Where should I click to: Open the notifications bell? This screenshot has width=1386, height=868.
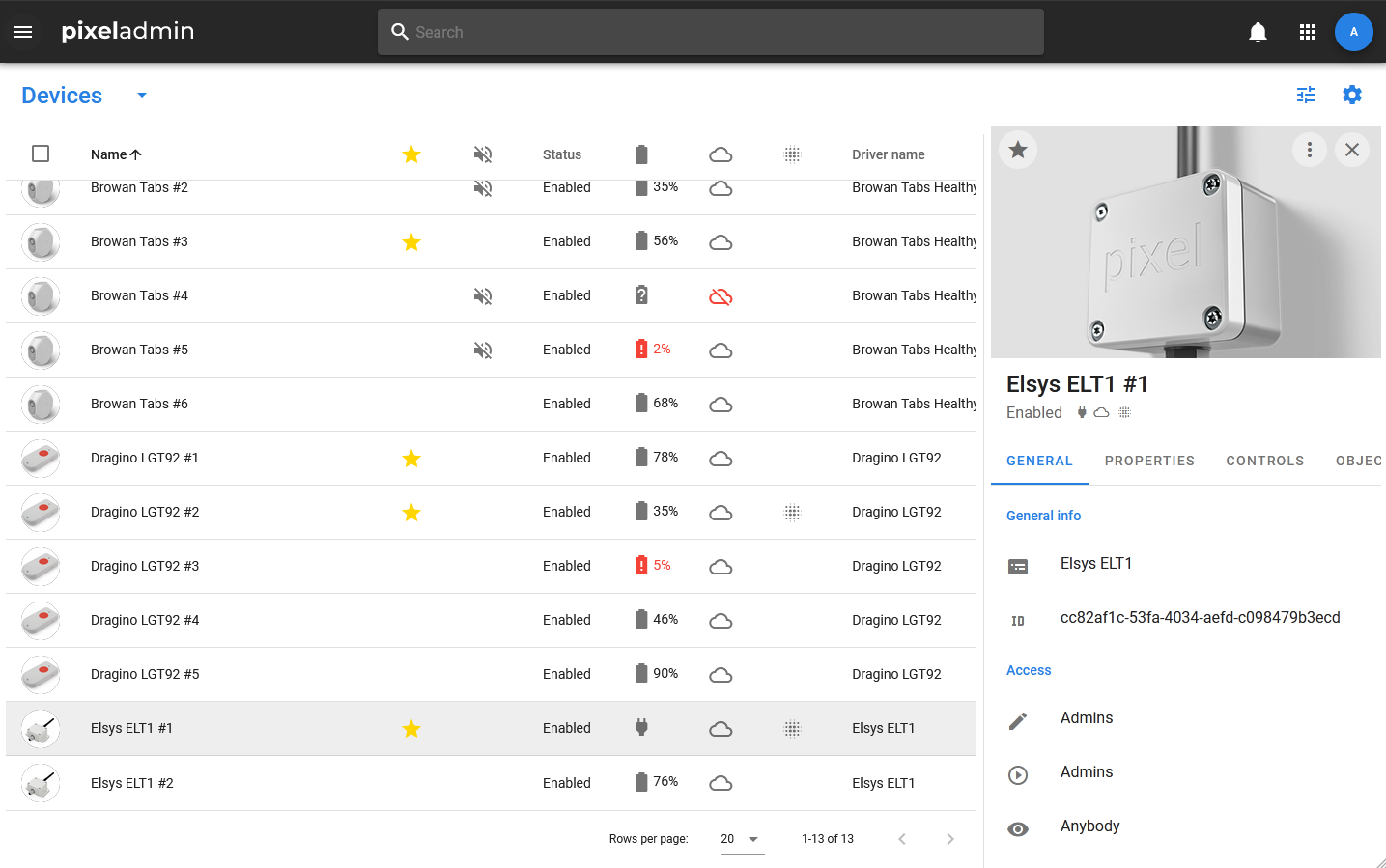pyautogui.click(x=1258, y=32)
